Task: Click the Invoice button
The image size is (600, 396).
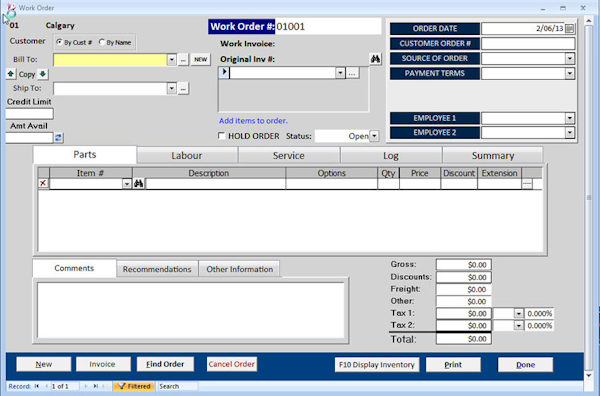Action: tap(102, 364)
